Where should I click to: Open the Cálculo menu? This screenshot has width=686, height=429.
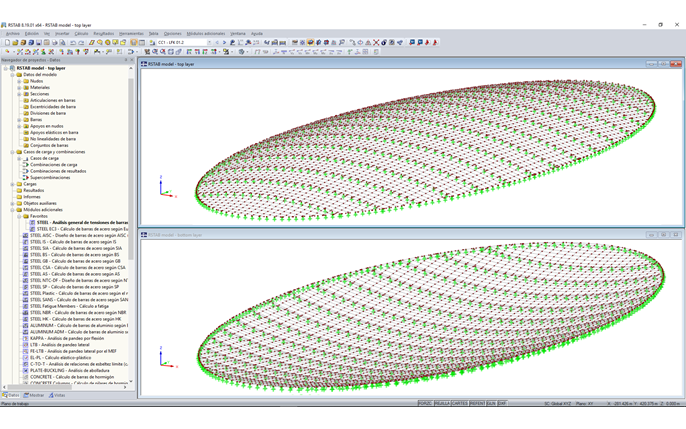[x=81, y=34]
